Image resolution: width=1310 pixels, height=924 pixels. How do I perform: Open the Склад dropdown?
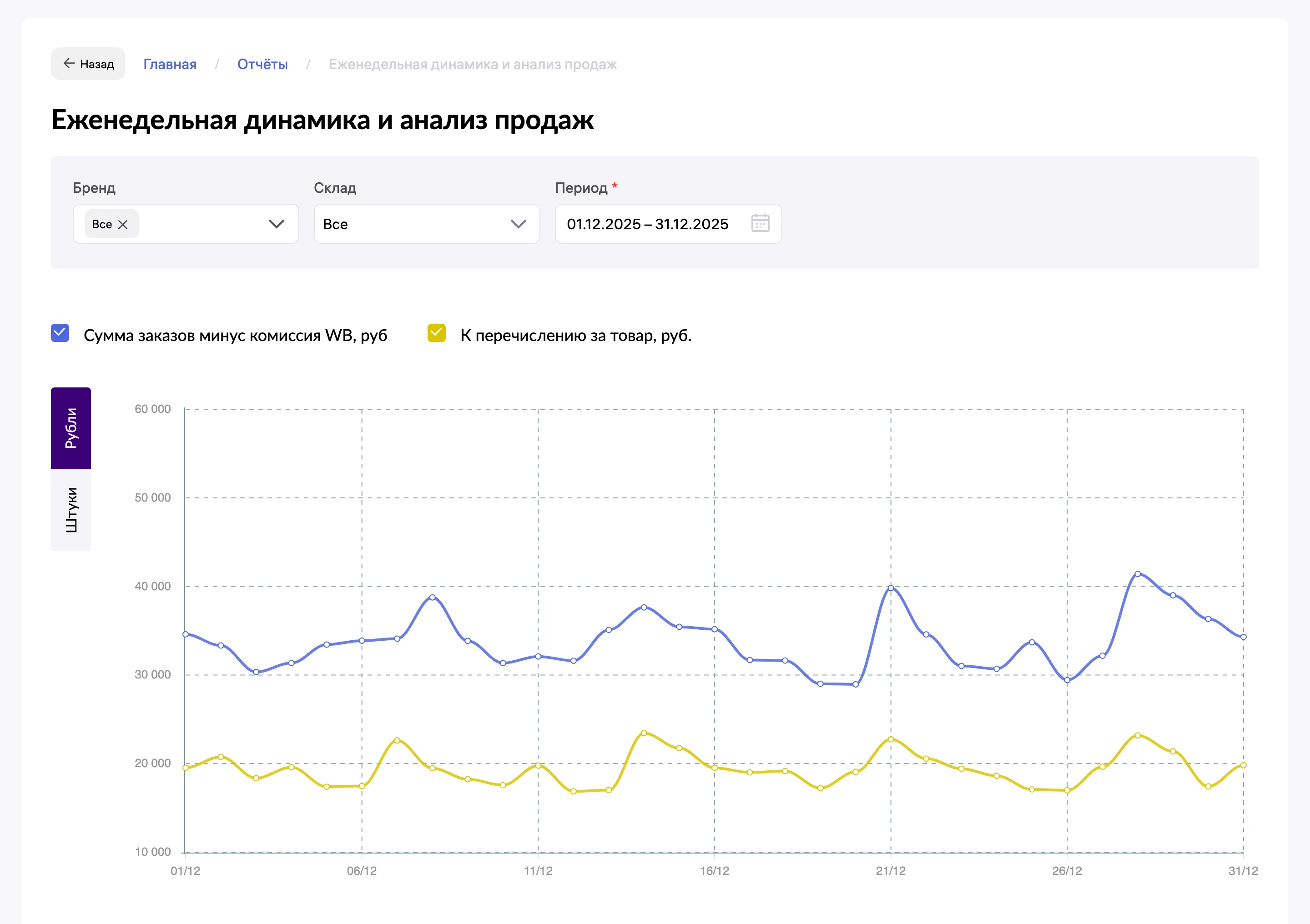tap(427, 224)
